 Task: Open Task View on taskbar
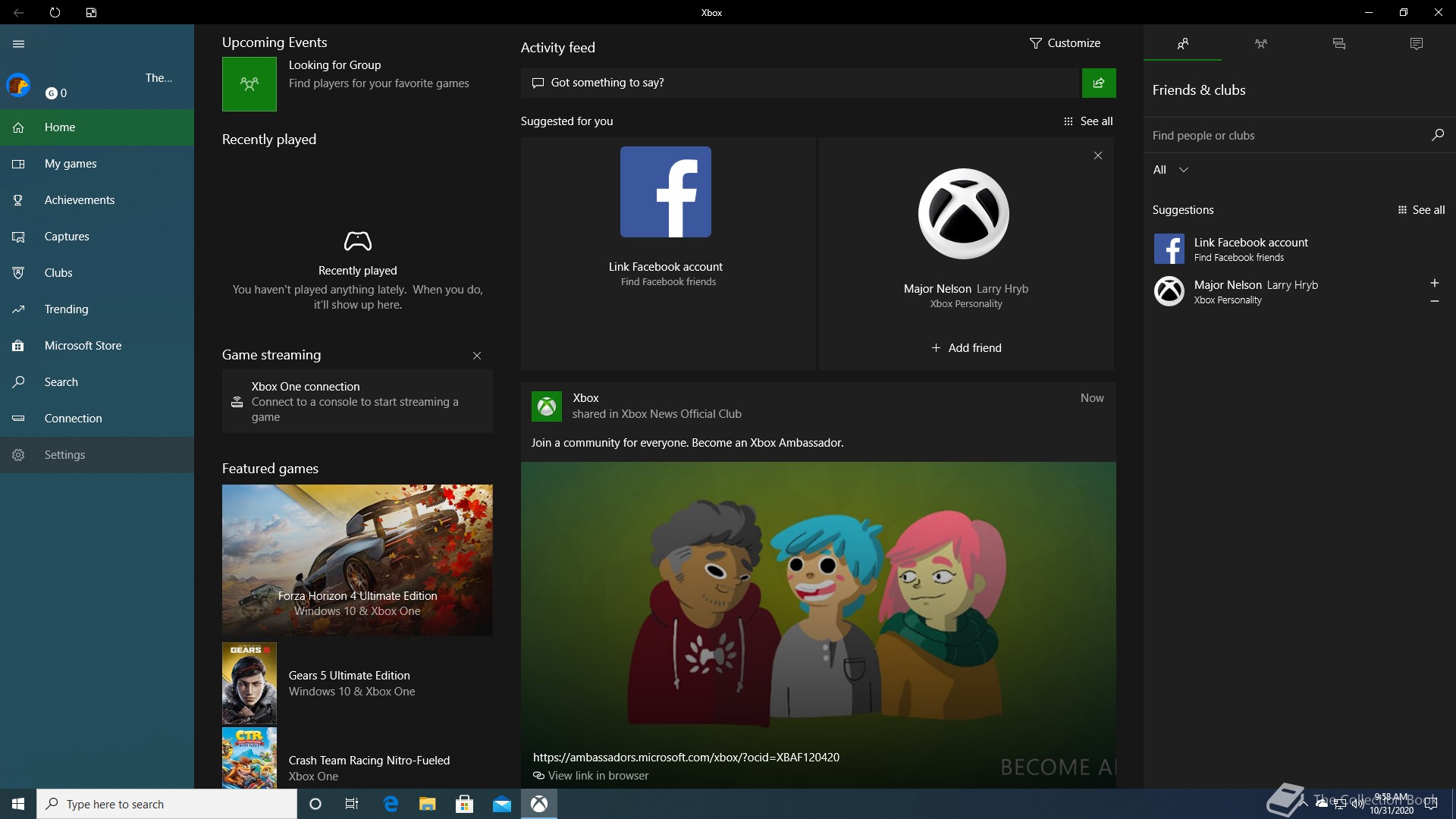tap(352, 804)
